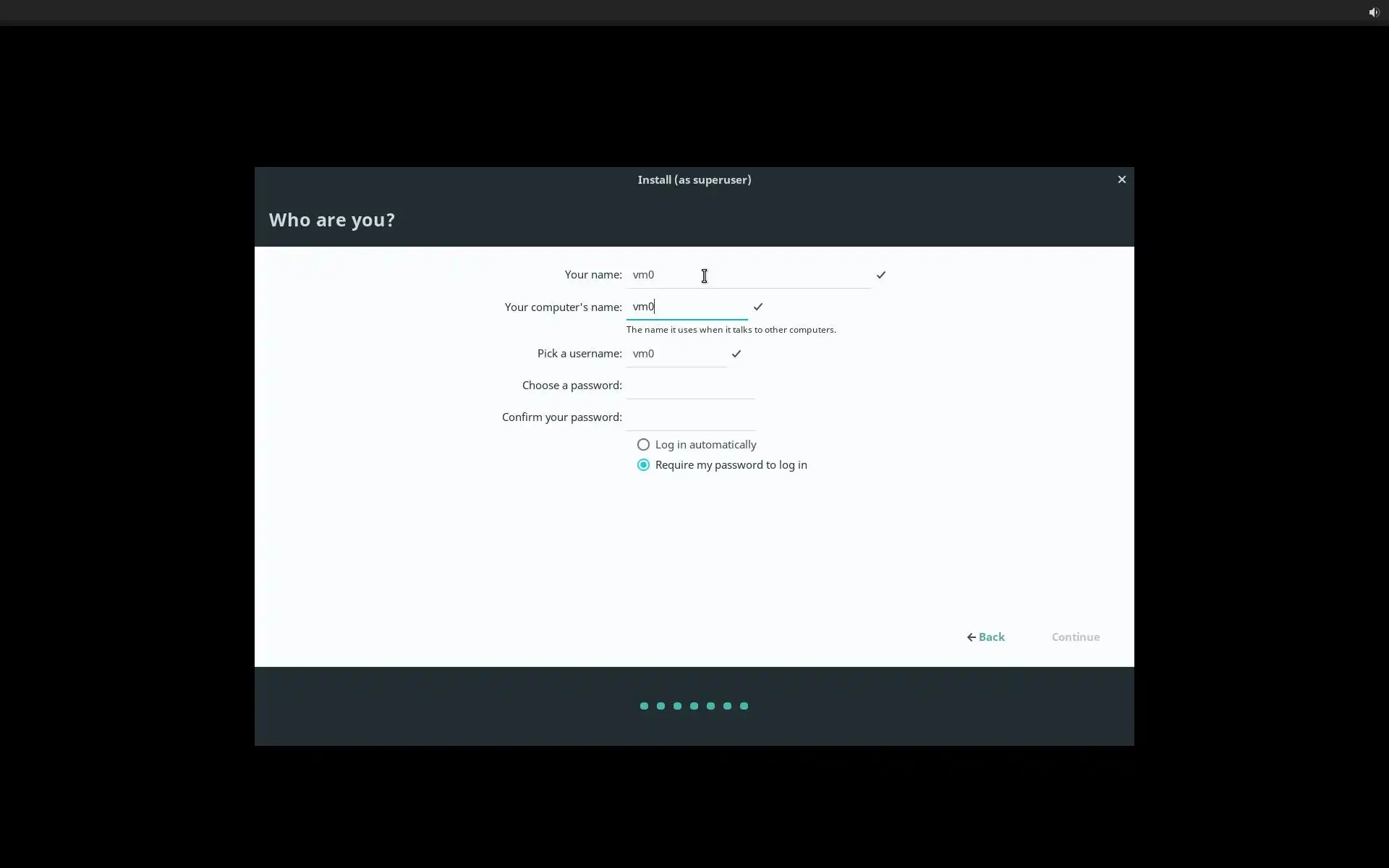
Task: Click the Log in automatically label text
Action: pyautogui.click(x=705, y=445)
